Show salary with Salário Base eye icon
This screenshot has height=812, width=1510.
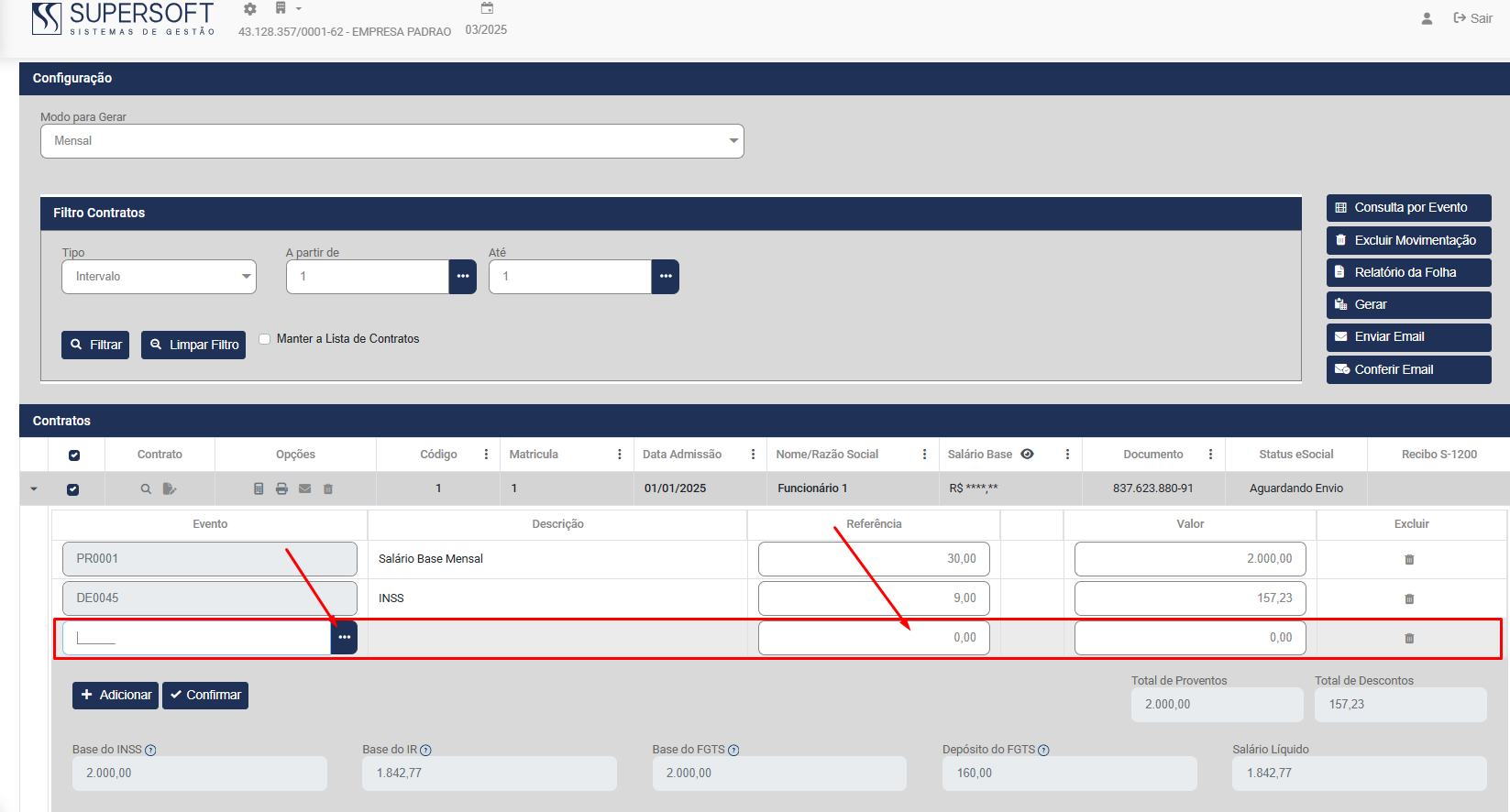click(x=1028, y=454)
